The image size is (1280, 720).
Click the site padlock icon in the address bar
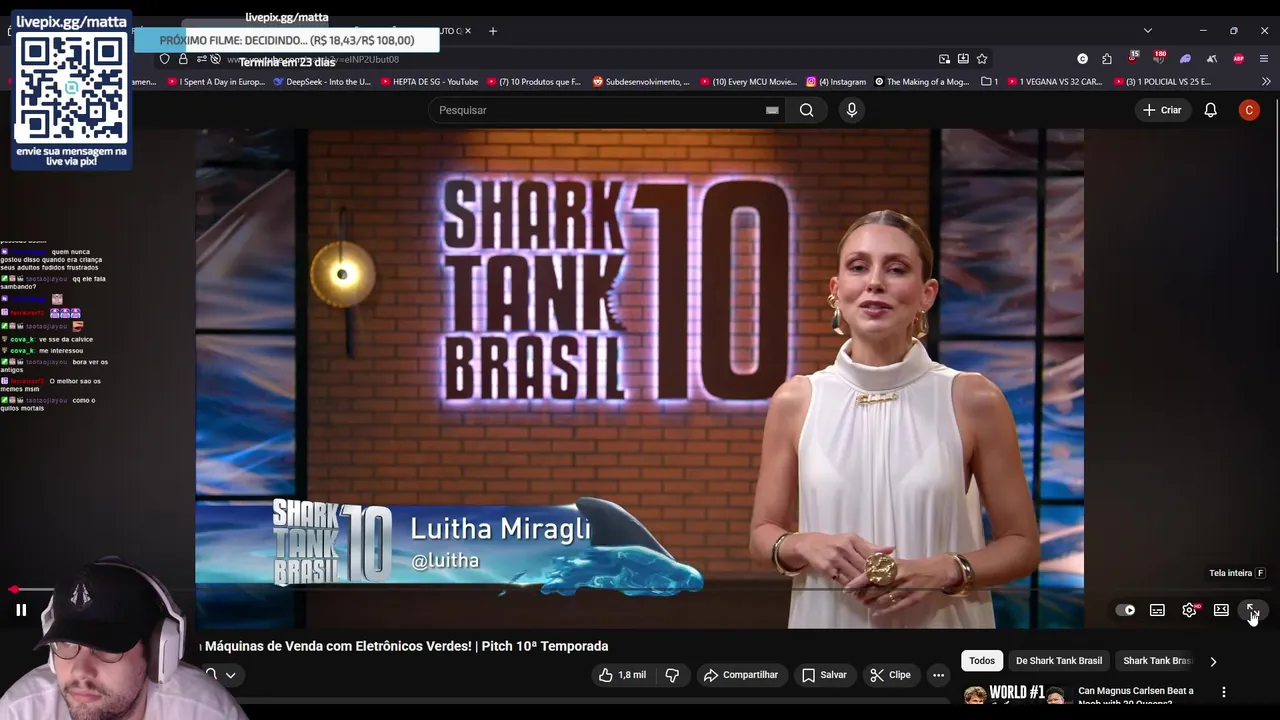183,59
